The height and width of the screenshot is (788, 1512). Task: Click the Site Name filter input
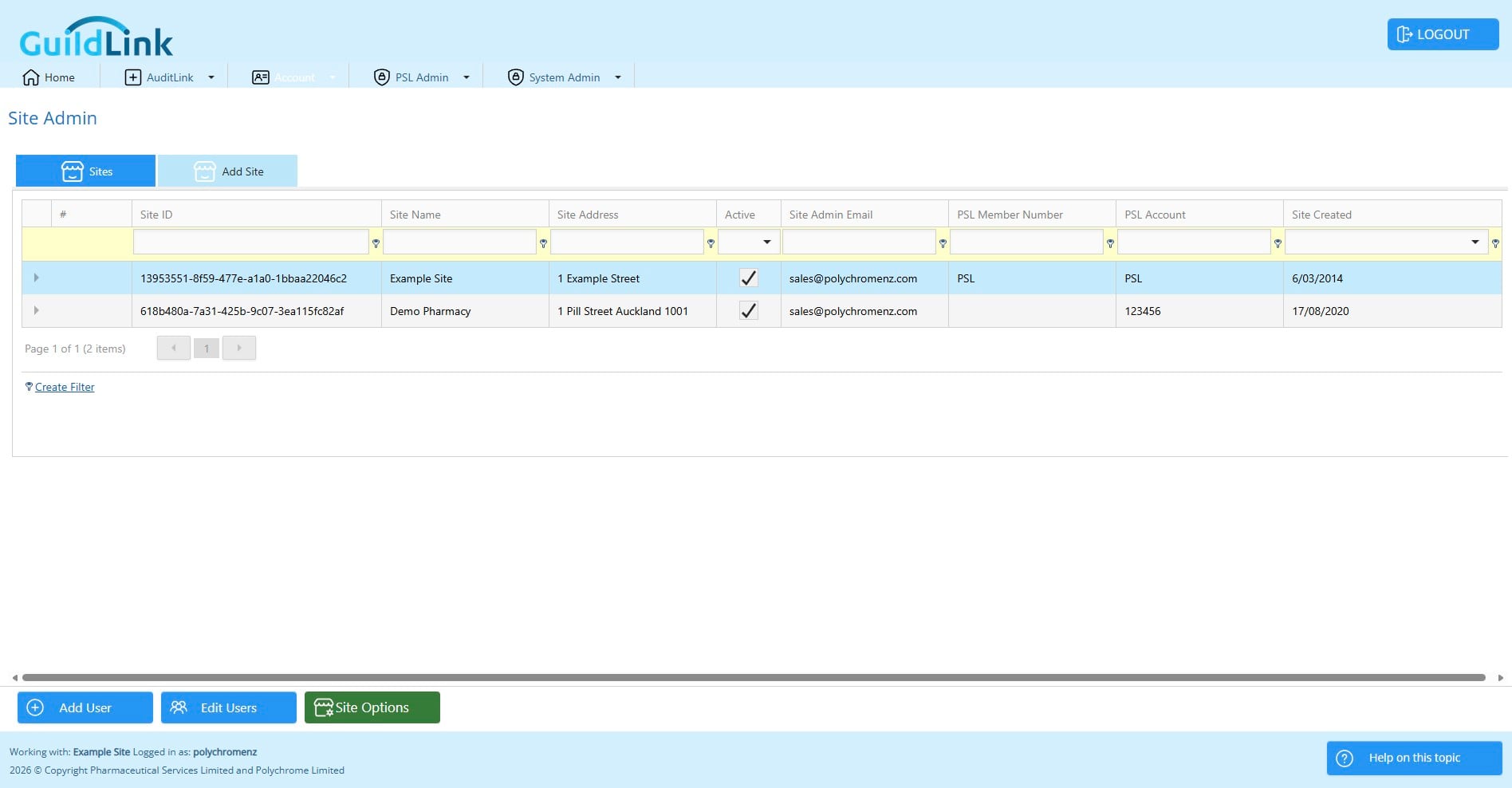[x=459, y=242]
